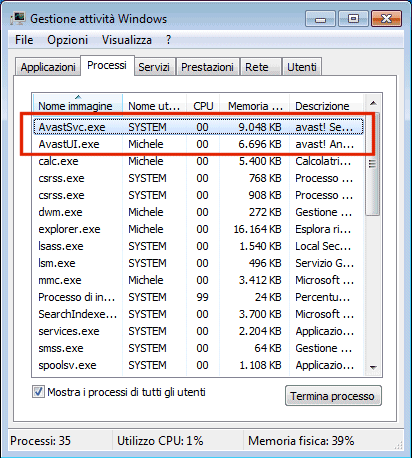Open the question mark help menu
The width and height of the screenshot is (412, 458).
click(x=168, y=40)
